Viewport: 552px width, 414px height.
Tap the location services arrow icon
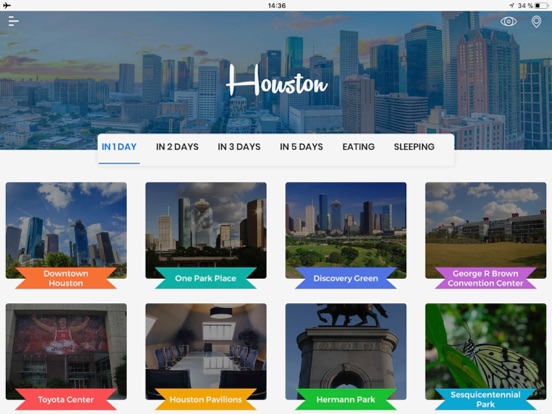pyautogui.click(x=512, y=5)
